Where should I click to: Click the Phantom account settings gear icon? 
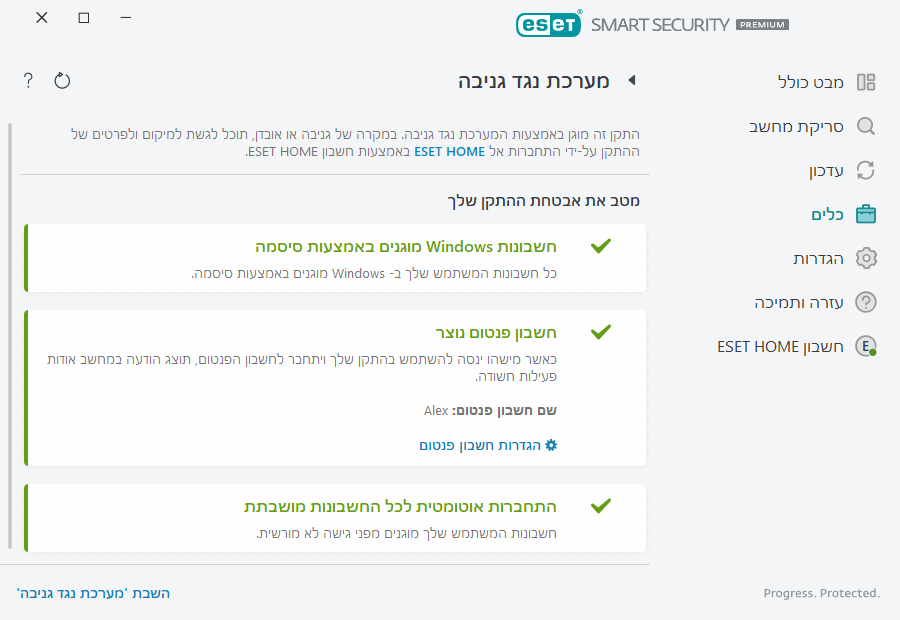coord(551,446)
